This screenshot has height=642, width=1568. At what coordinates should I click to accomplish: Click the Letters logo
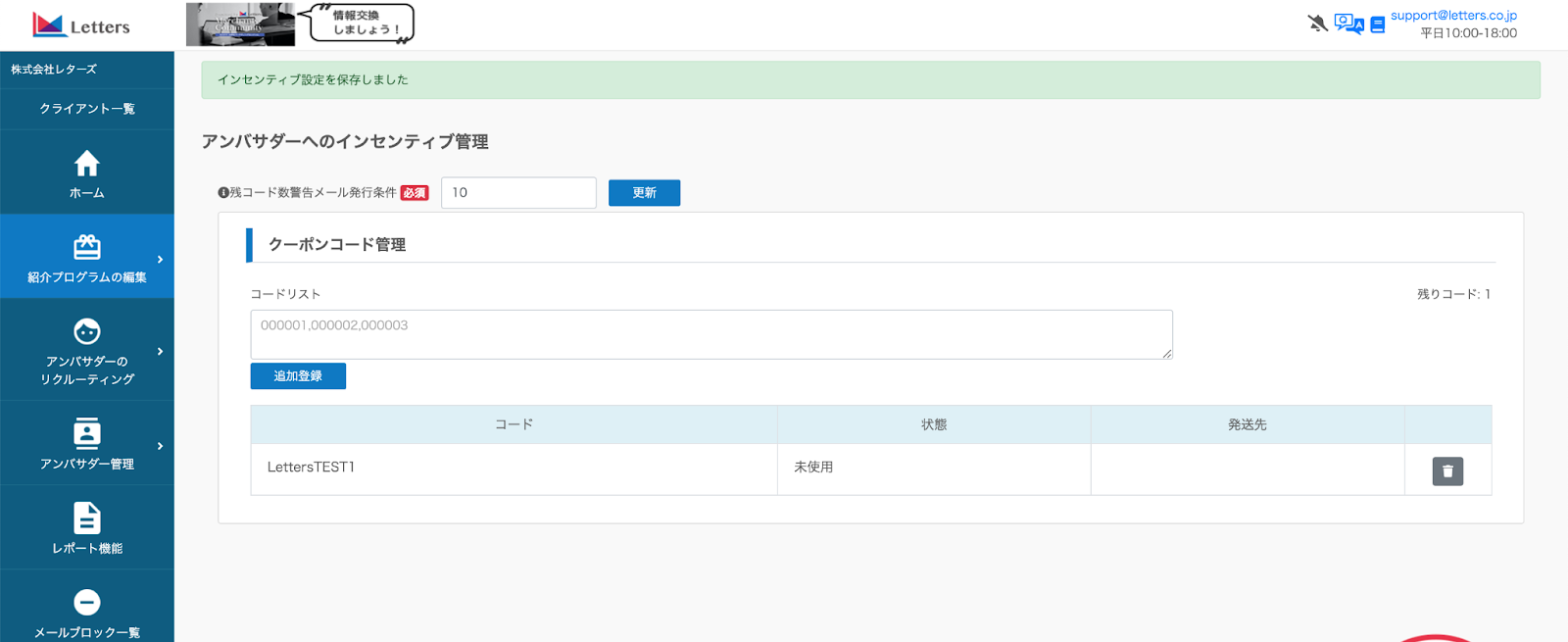[x=81, y=25]
